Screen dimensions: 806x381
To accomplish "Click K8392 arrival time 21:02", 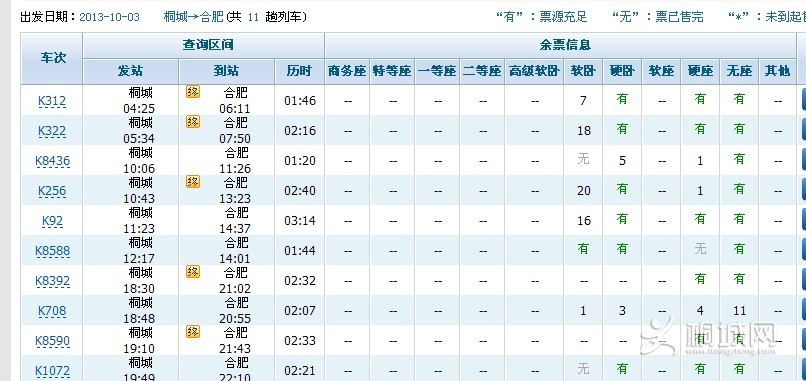I will click(235, 288).
